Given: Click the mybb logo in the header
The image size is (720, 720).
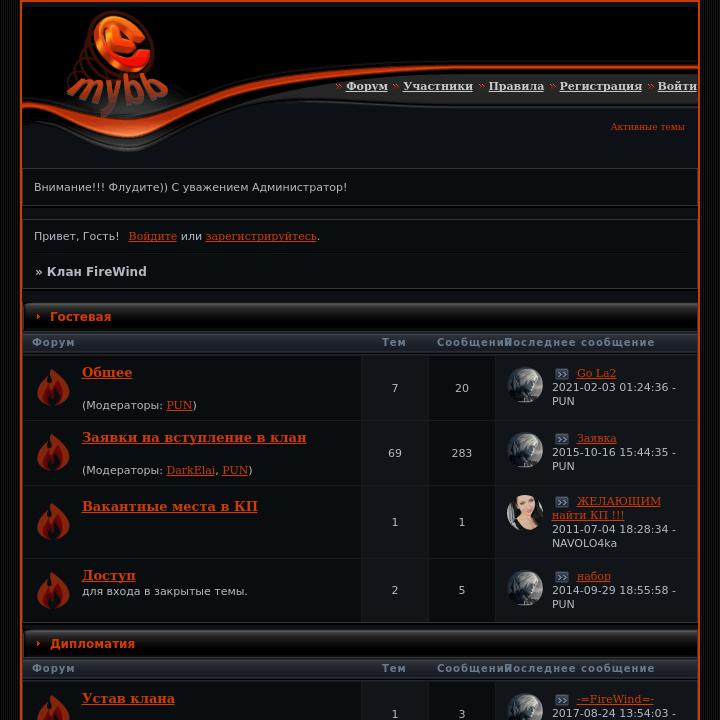Looking at the screenshot, I should 117,64.
